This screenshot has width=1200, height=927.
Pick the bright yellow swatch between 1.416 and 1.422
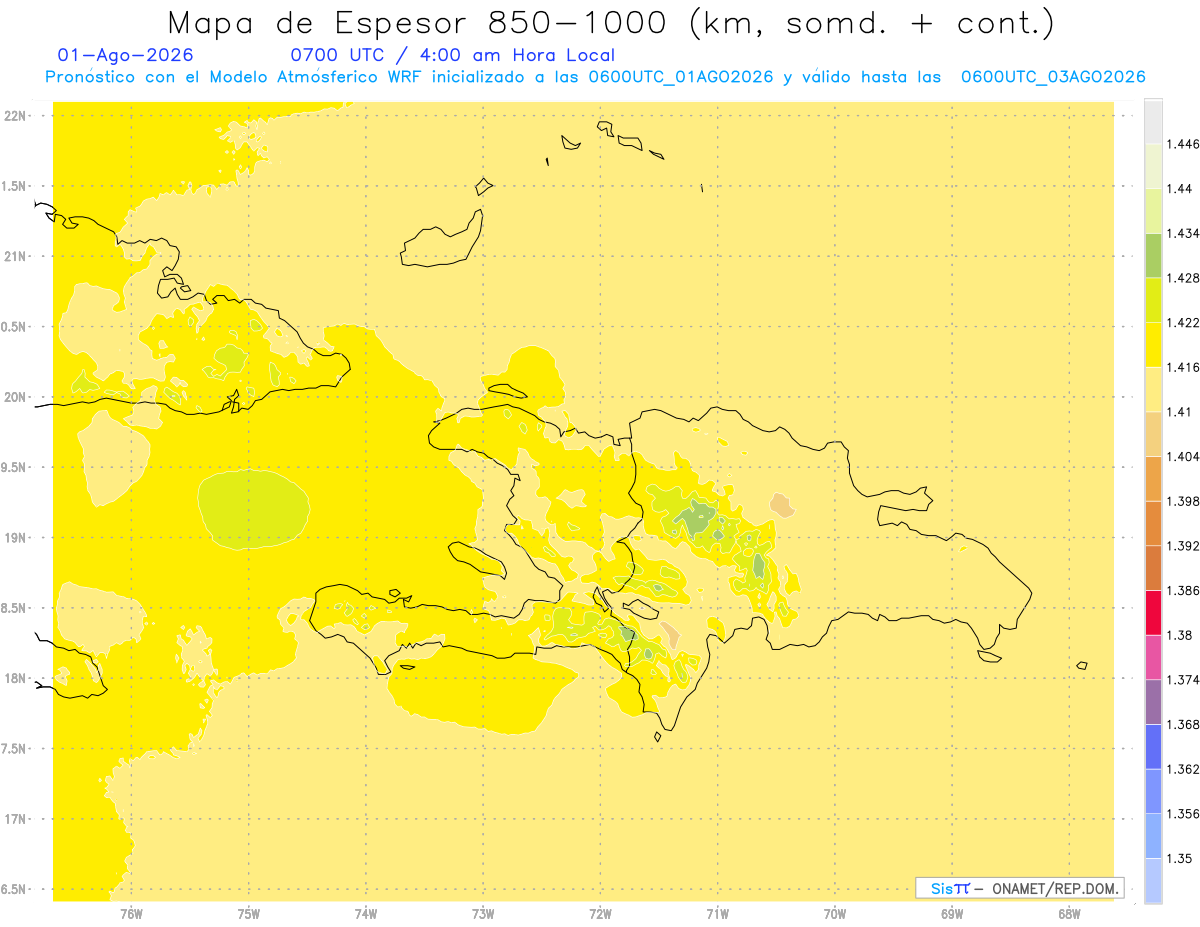(x=1153, y=345)
